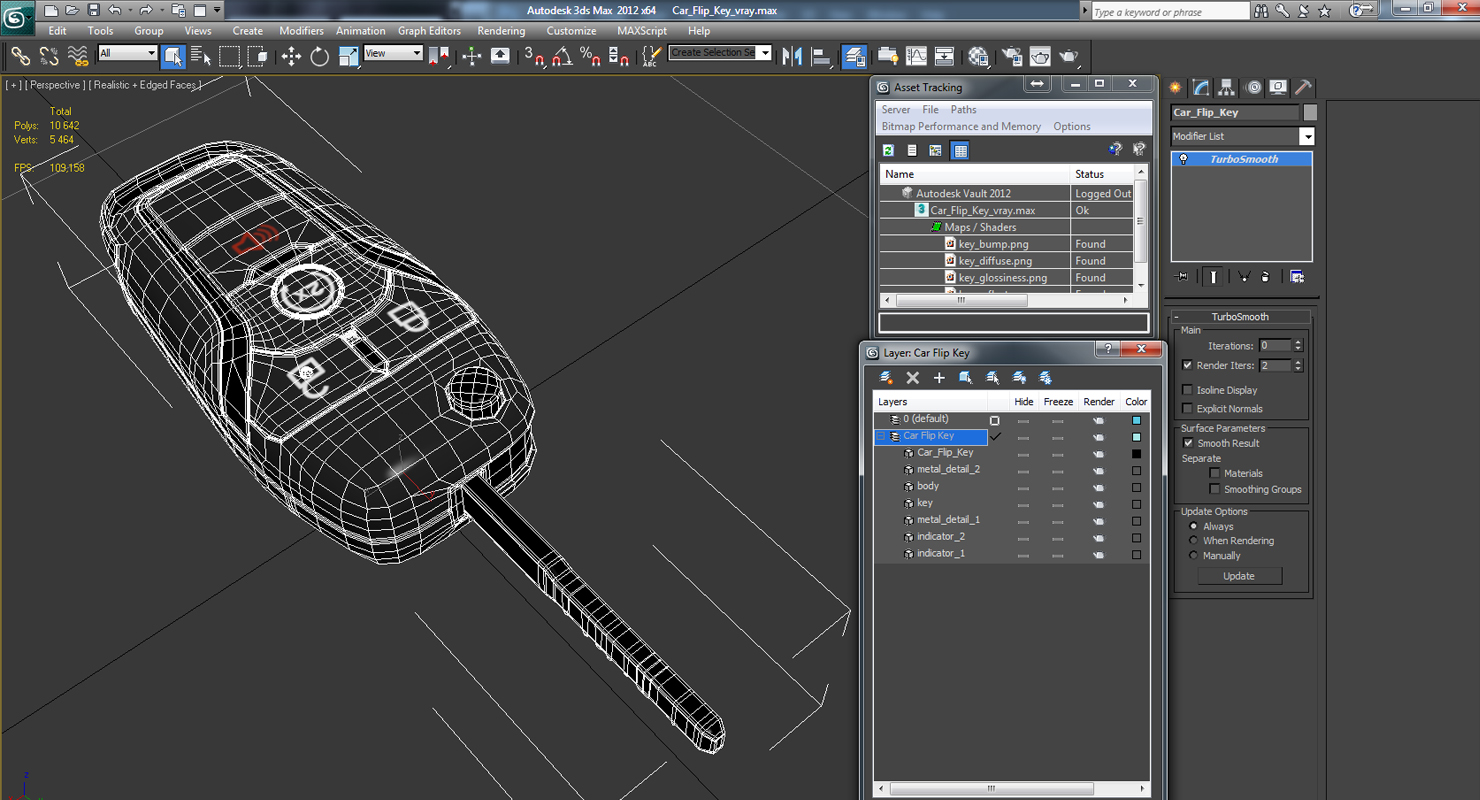The image size is (1480, 800).
Task: Choose the Bind to Space Warp tool
Action: 77,56
